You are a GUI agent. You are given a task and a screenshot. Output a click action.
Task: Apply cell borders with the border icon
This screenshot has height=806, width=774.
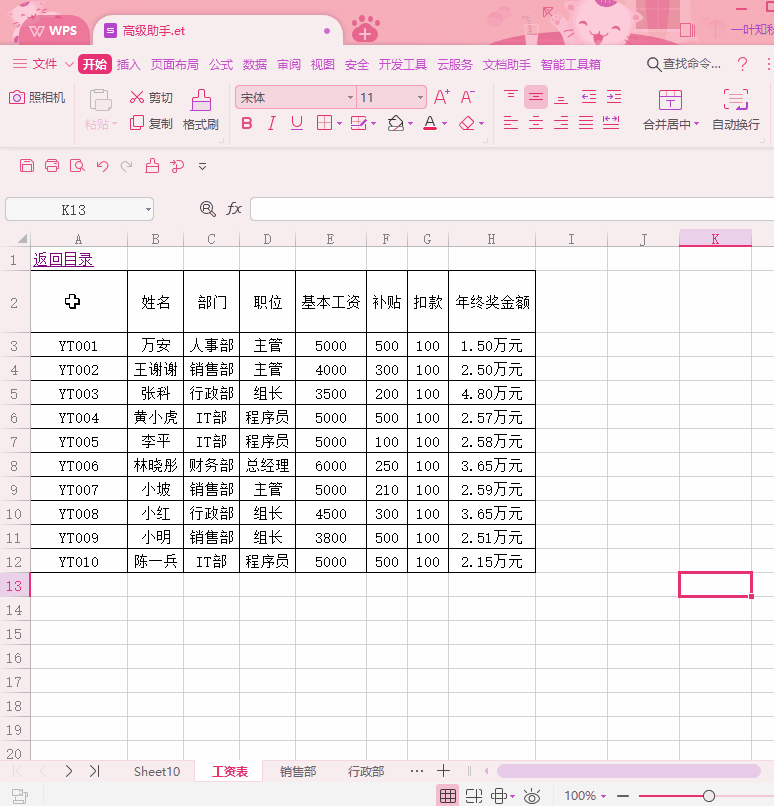324,123
